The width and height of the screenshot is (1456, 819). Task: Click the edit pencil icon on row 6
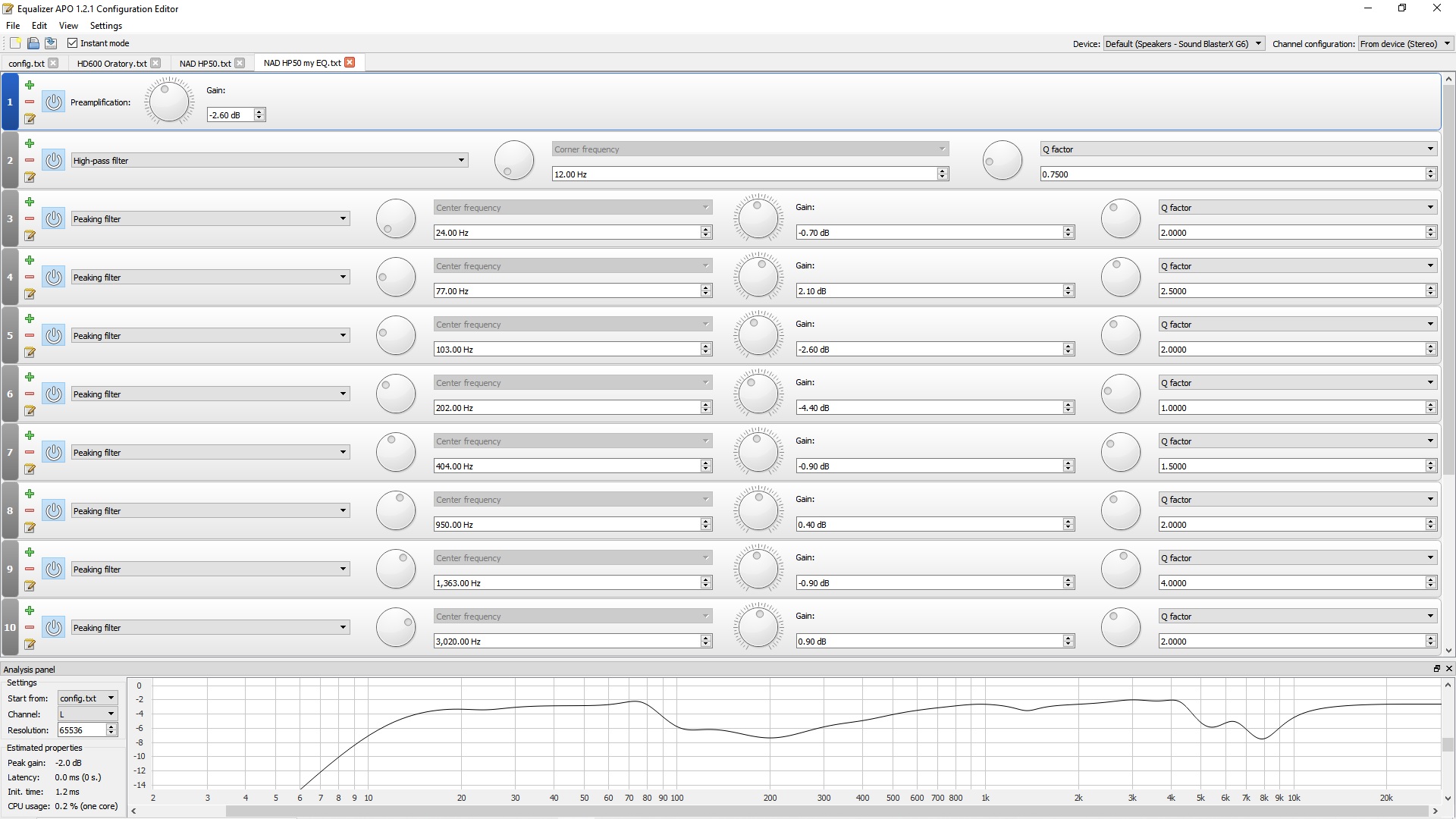click(x=29, y=409)
